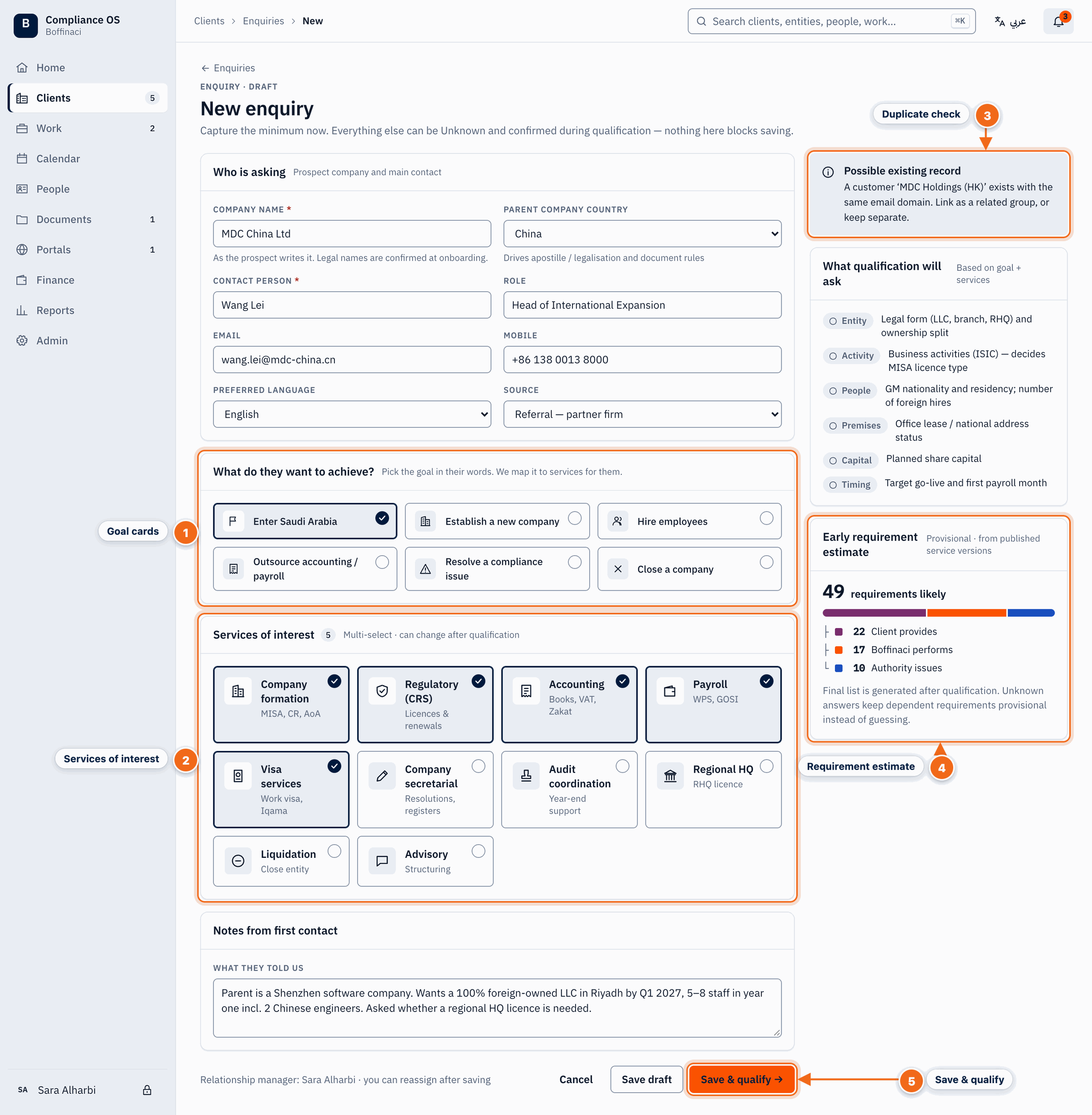Click the Close a company X icon
The width and height of the screenshot is (1092, 1115).
[618, 569]
